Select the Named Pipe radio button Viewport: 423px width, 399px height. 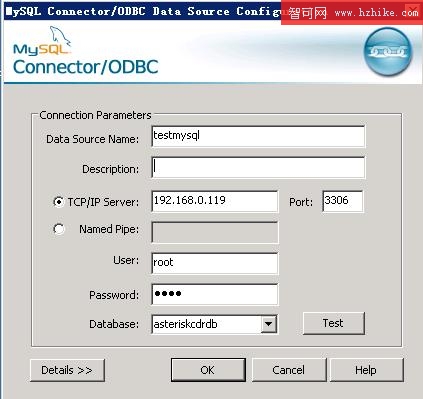tap(59, 229)
